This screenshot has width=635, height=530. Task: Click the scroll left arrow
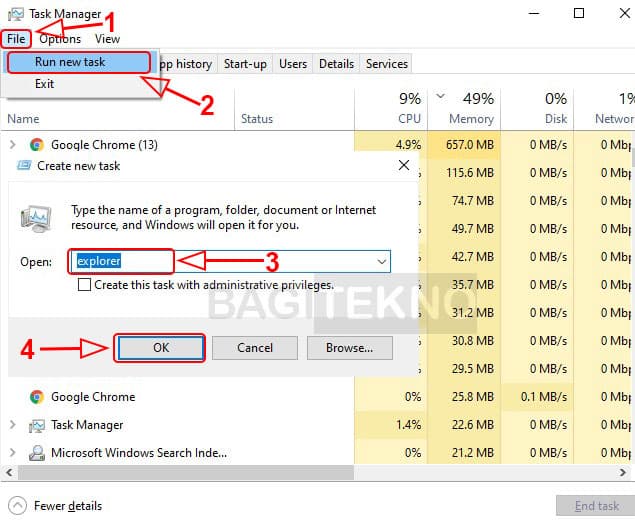click(9, 473)
